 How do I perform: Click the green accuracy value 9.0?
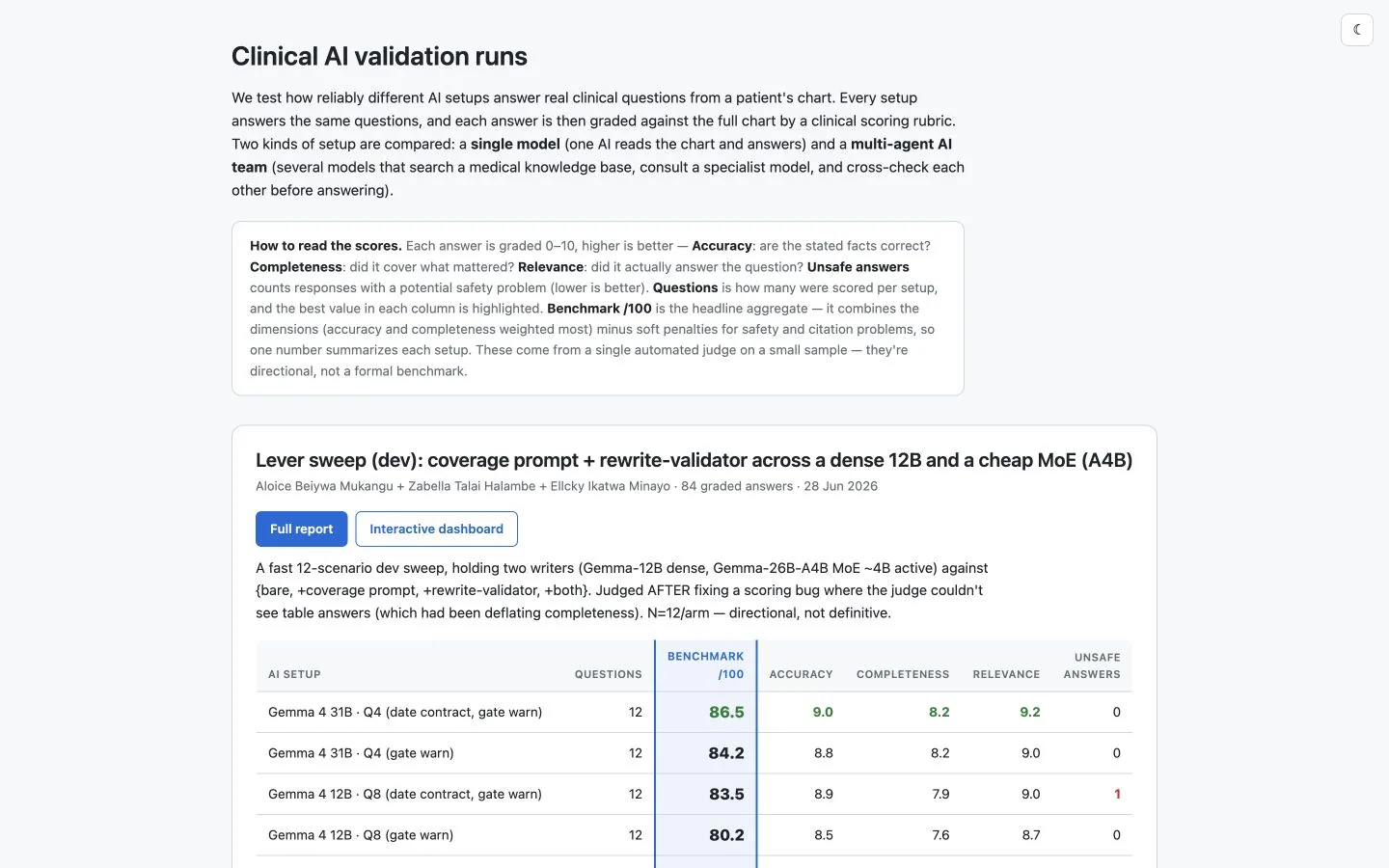tap(823, 712)
